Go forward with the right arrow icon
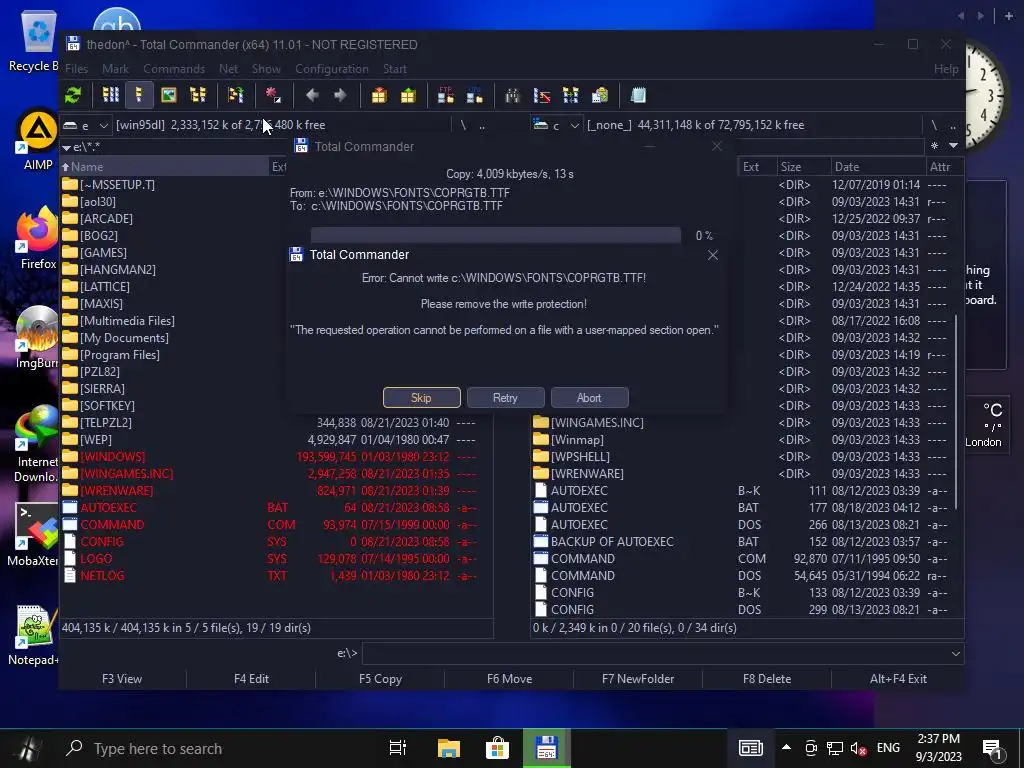The image size is (1024, 768). tap(340, 95)
